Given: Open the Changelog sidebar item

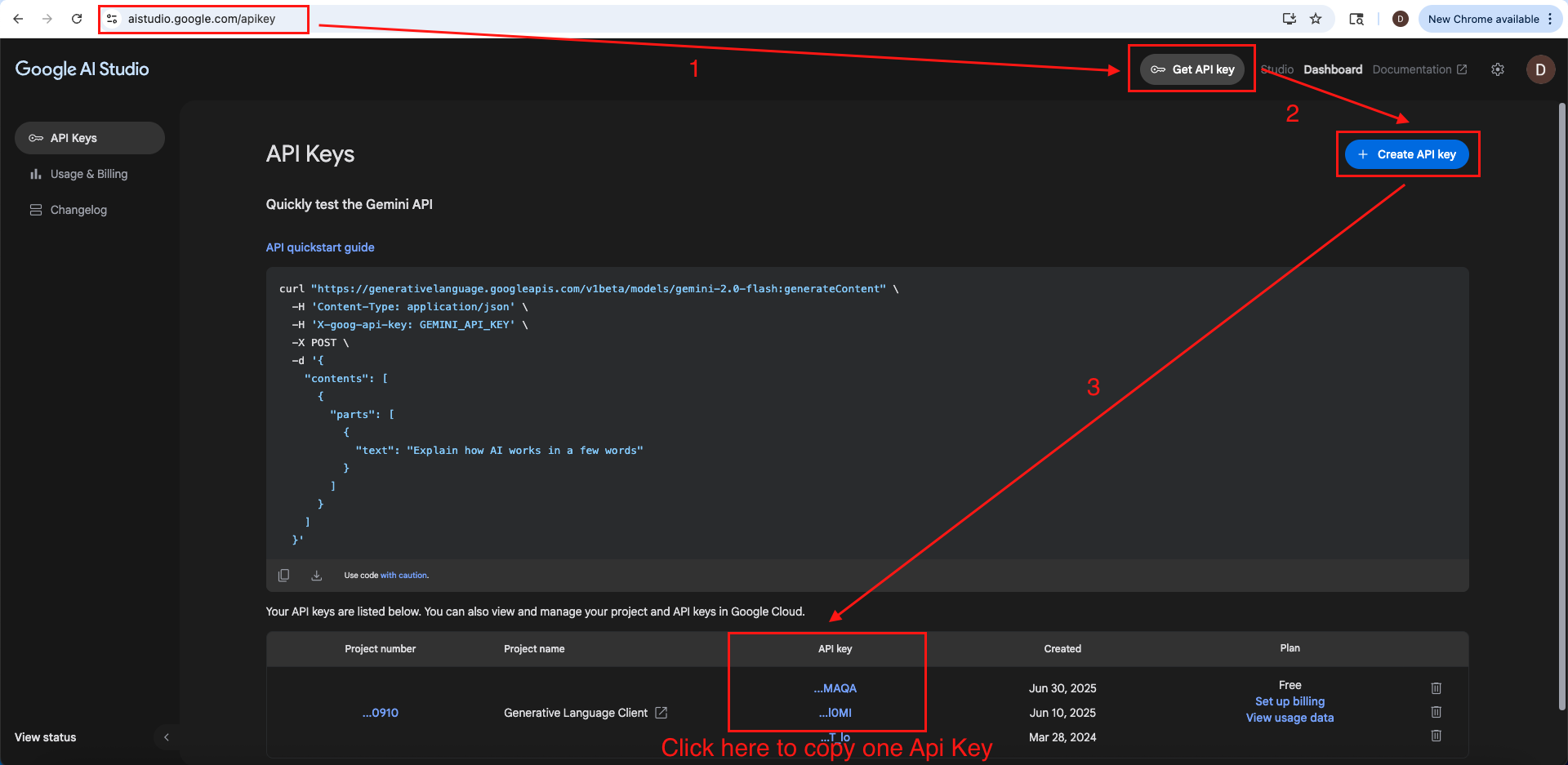Looking at the screenshot, I should [78, 210].
